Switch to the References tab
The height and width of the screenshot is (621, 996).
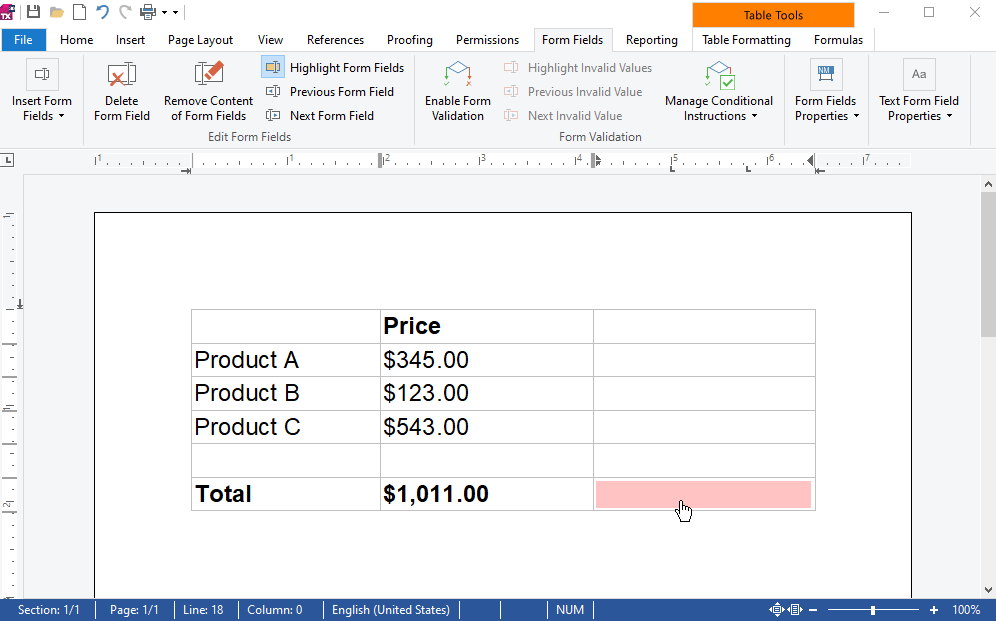pyautogui.click(x=335, y=39)
